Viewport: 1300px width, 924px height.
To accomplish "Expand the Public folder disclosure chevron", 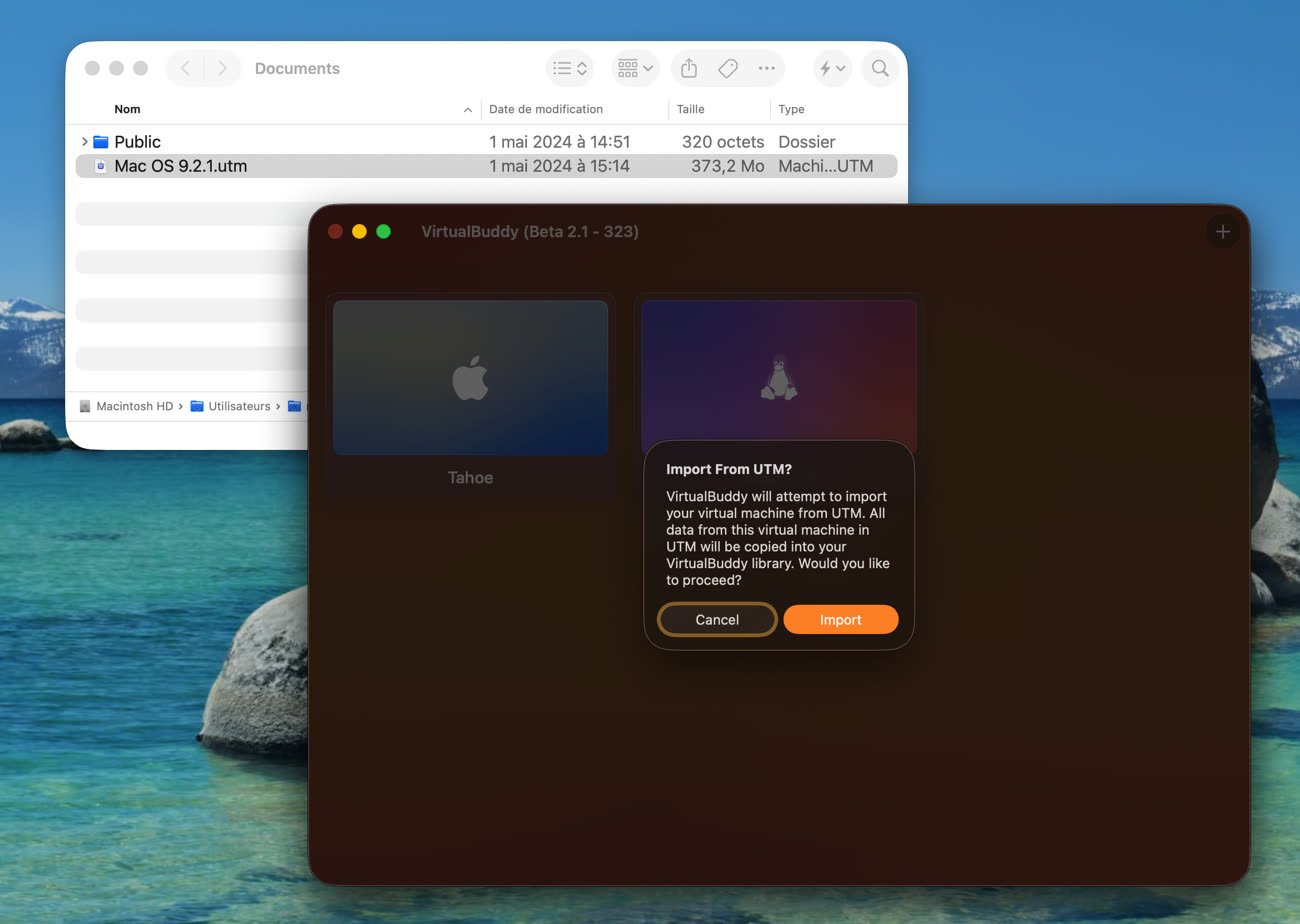I will (84, 142).
